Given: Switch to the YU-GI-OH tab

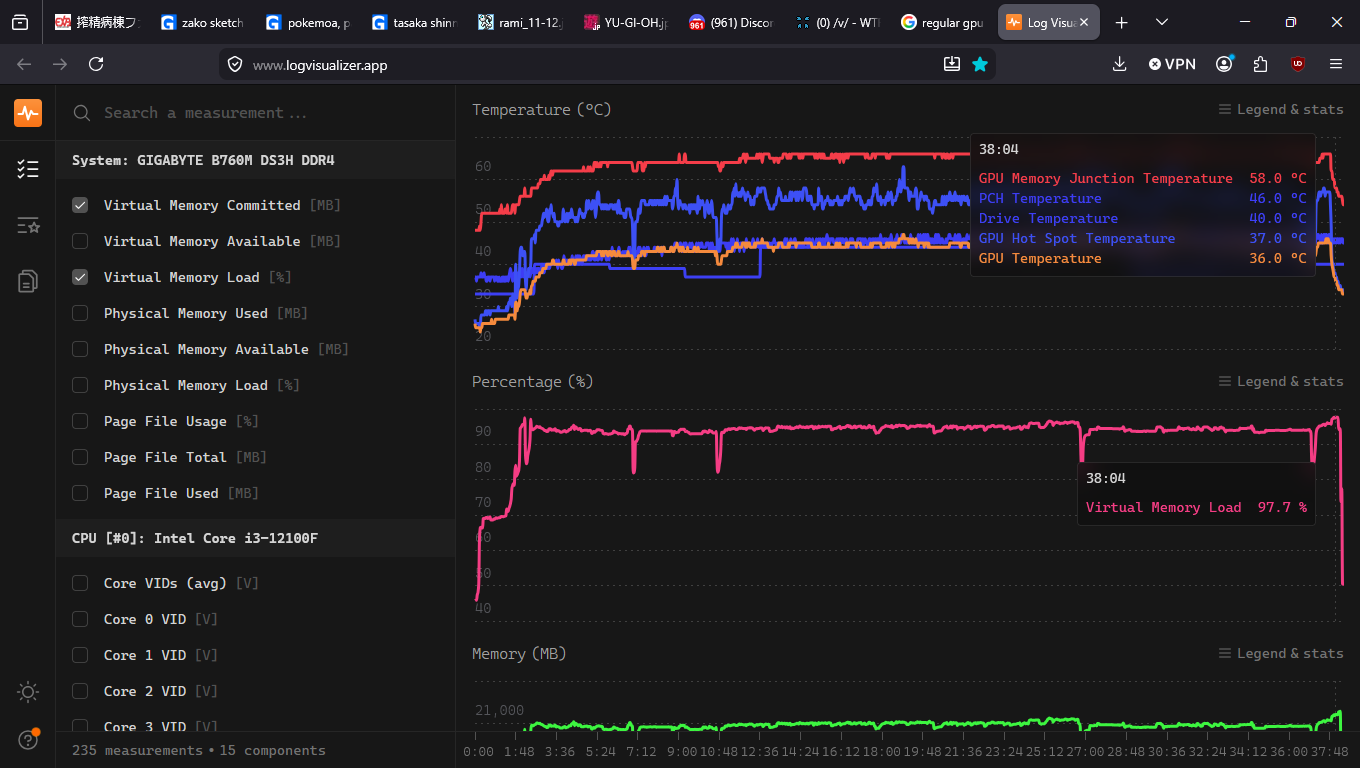Looking at the screenshot, I should (x=625, y=22).
